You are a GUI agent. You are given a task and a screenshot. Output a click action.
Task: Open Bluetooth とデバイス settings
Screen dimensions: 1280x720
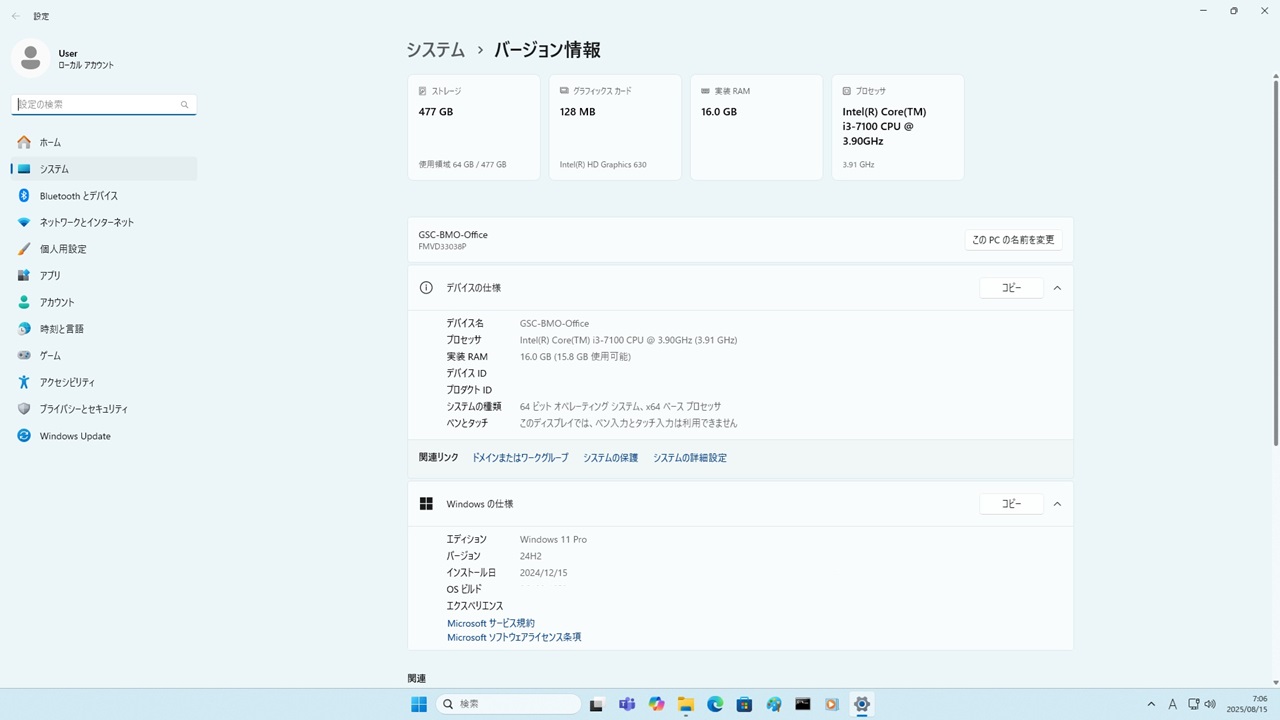click(104, 196)
